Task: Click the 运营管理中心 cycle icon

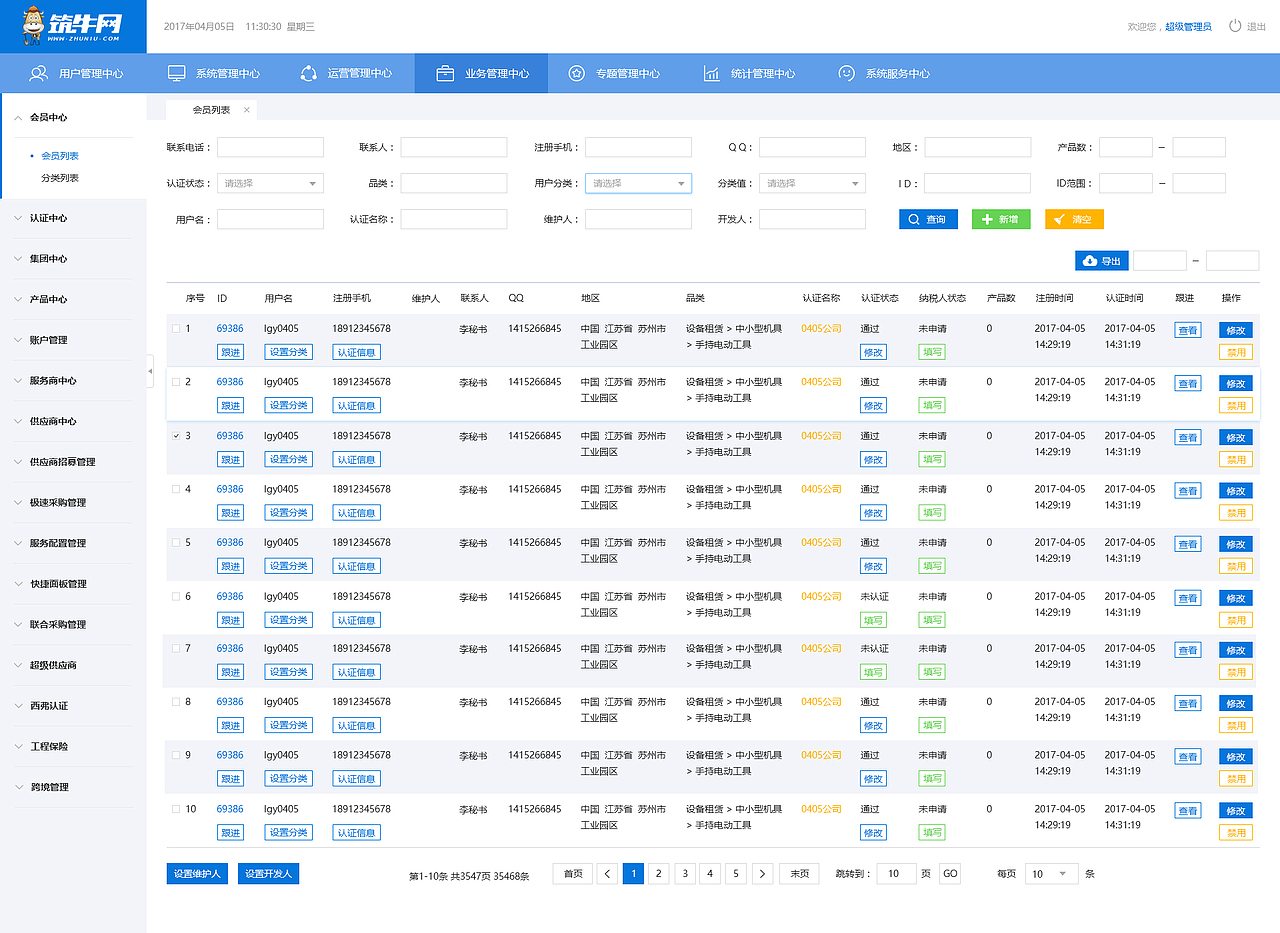Action: (308, 73)
